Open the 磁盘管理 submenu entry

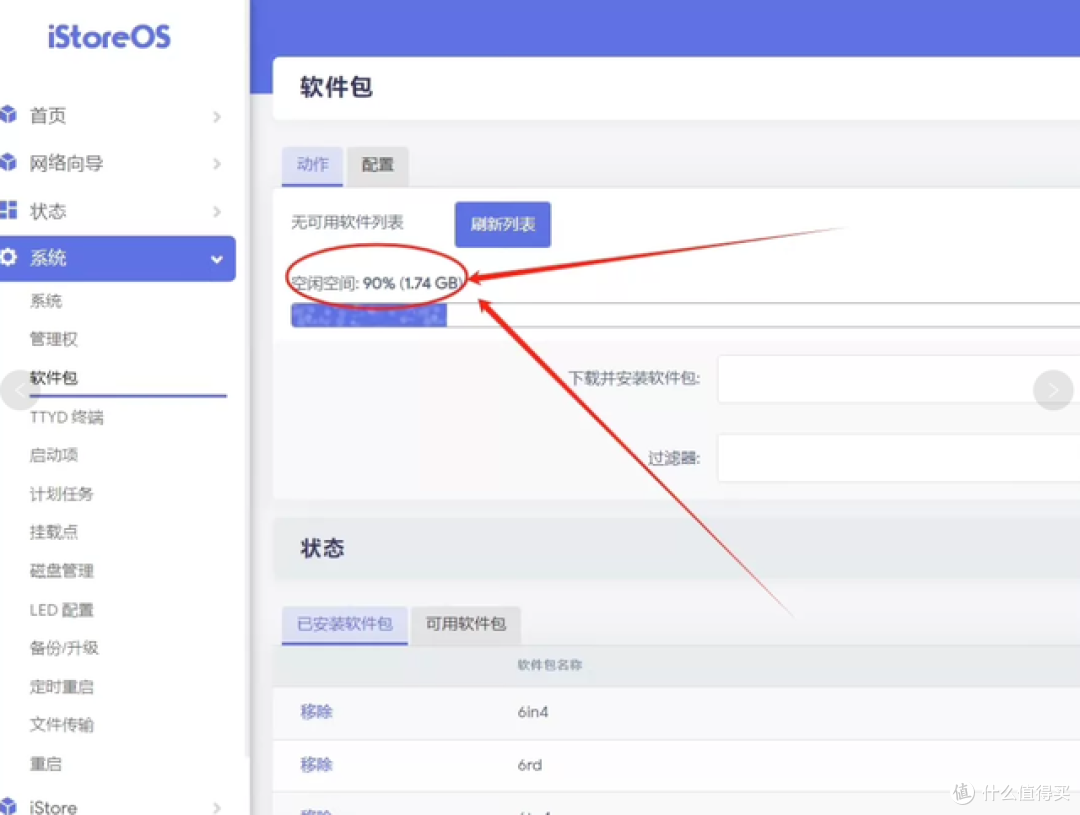point(61,570)
